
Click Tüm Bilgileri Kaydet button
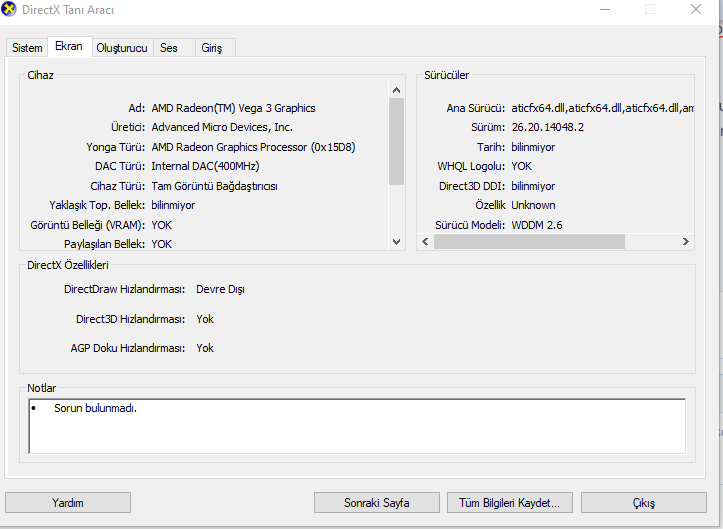(x=510, y=502)
